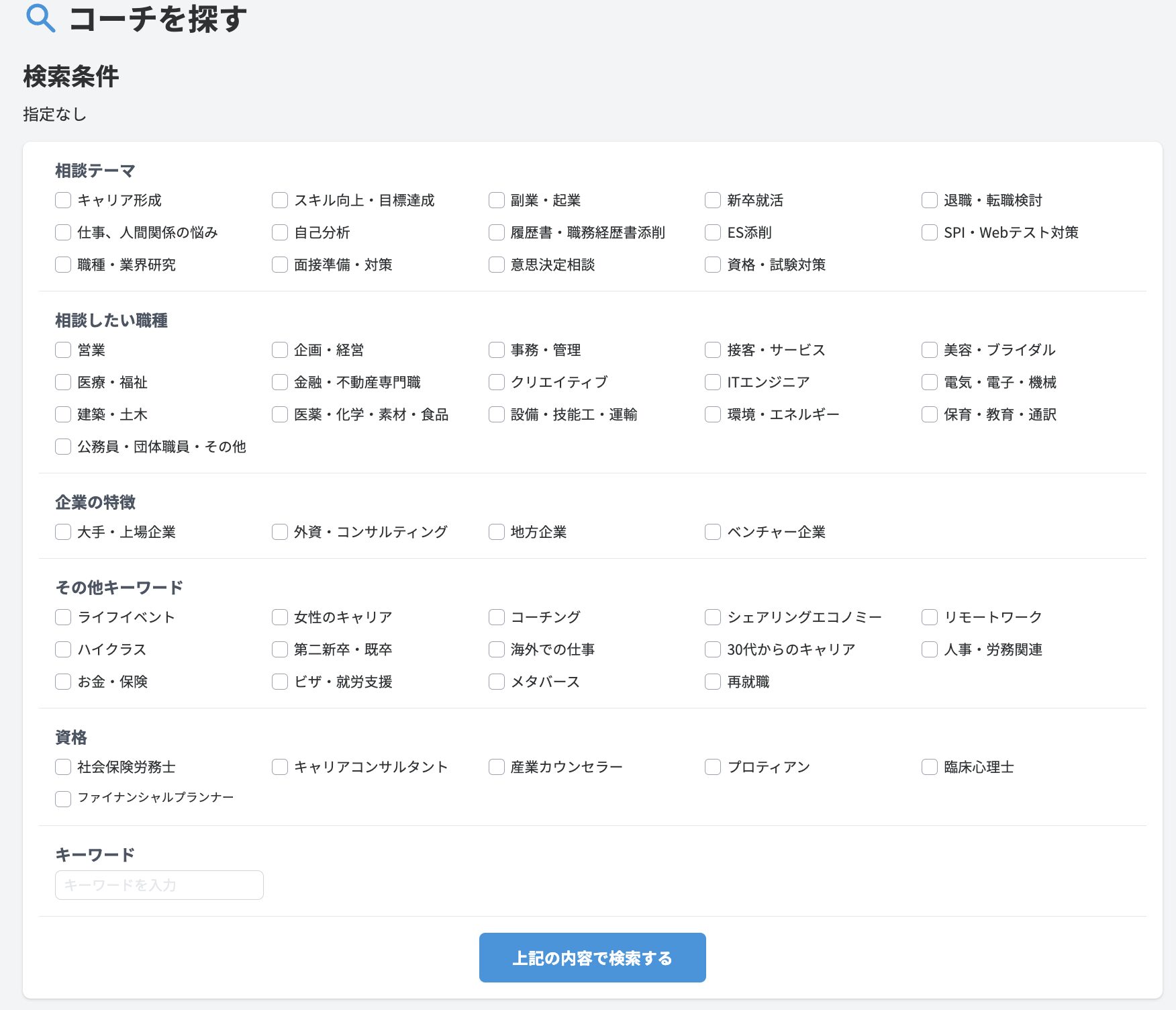Screen dimensions: 1176x1010
Task: Select the メタバース checkbox
Action: (497, 682)
